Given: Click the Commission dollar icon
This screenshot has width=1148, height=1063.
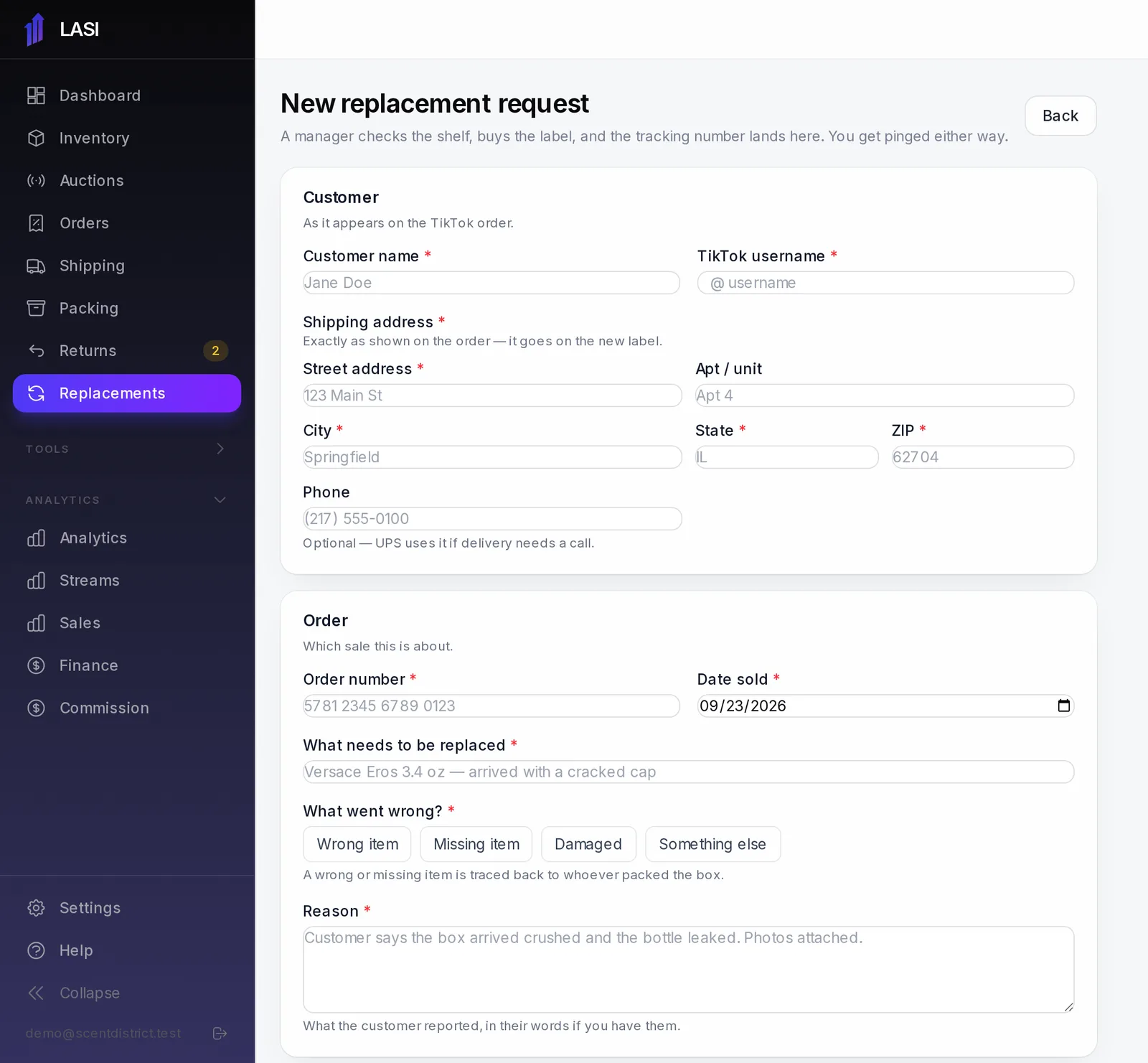Looking at the screenshot, I should click(36, 708).
